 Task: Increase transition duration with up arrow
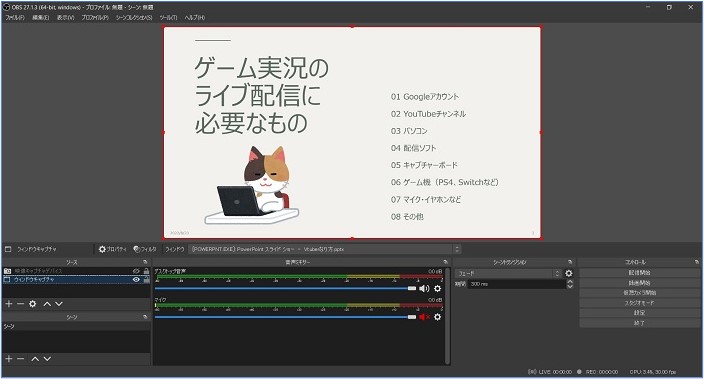[570, 282]
